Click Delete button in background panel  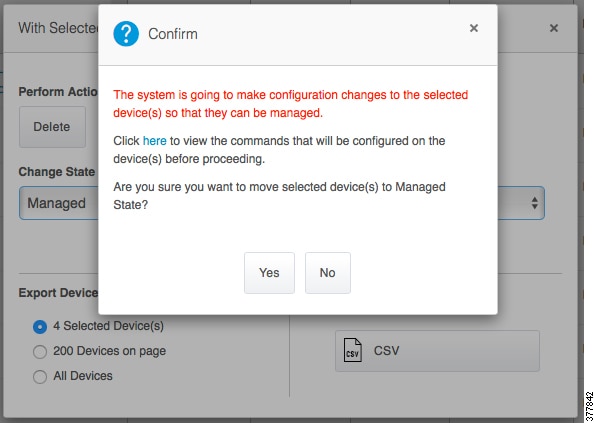(52, 126)
